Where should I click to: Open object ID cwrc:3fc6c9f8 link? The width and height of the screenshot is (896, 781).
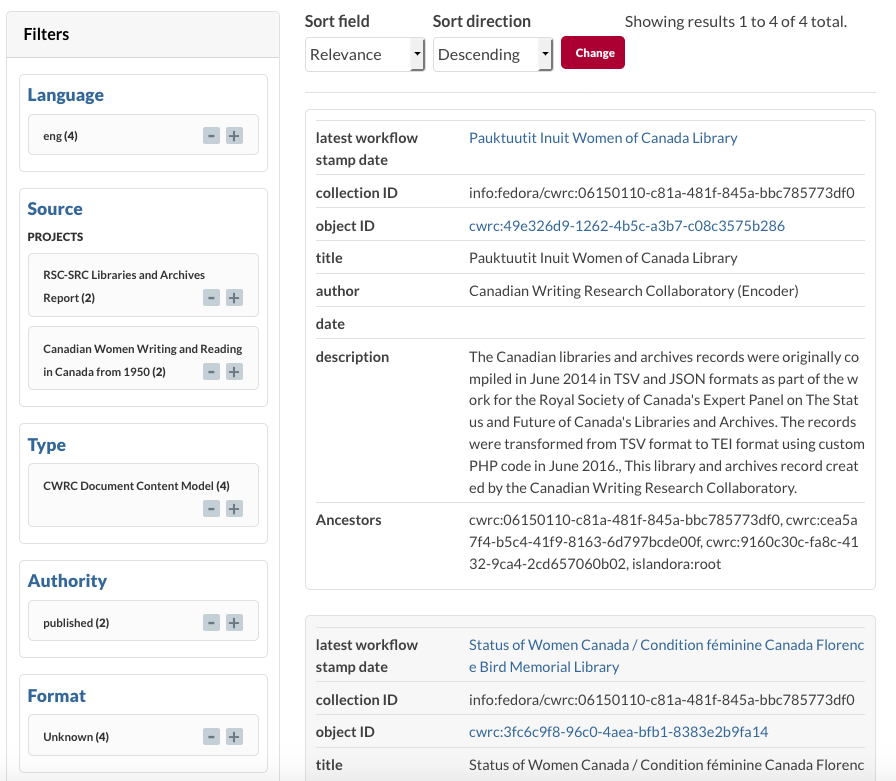[x=618, y=732]
